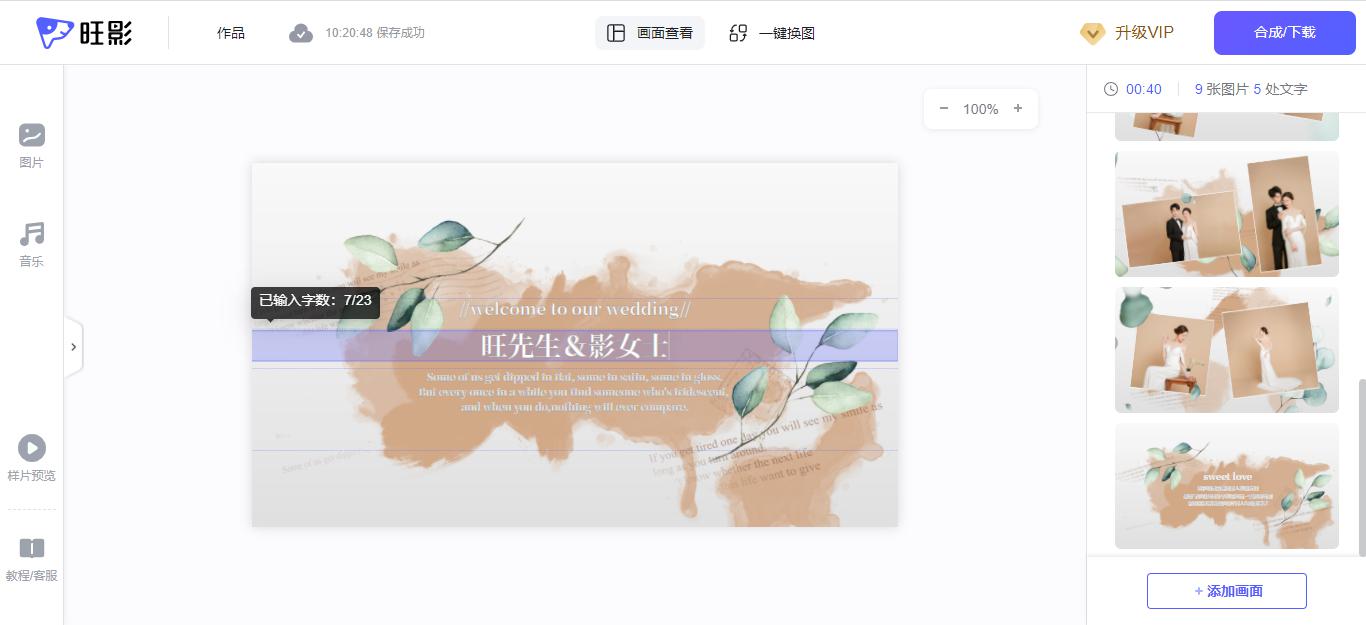Click the 合成/下载 button
The width and height of the screenshot is (1366, 625).
pos(1284,32)
